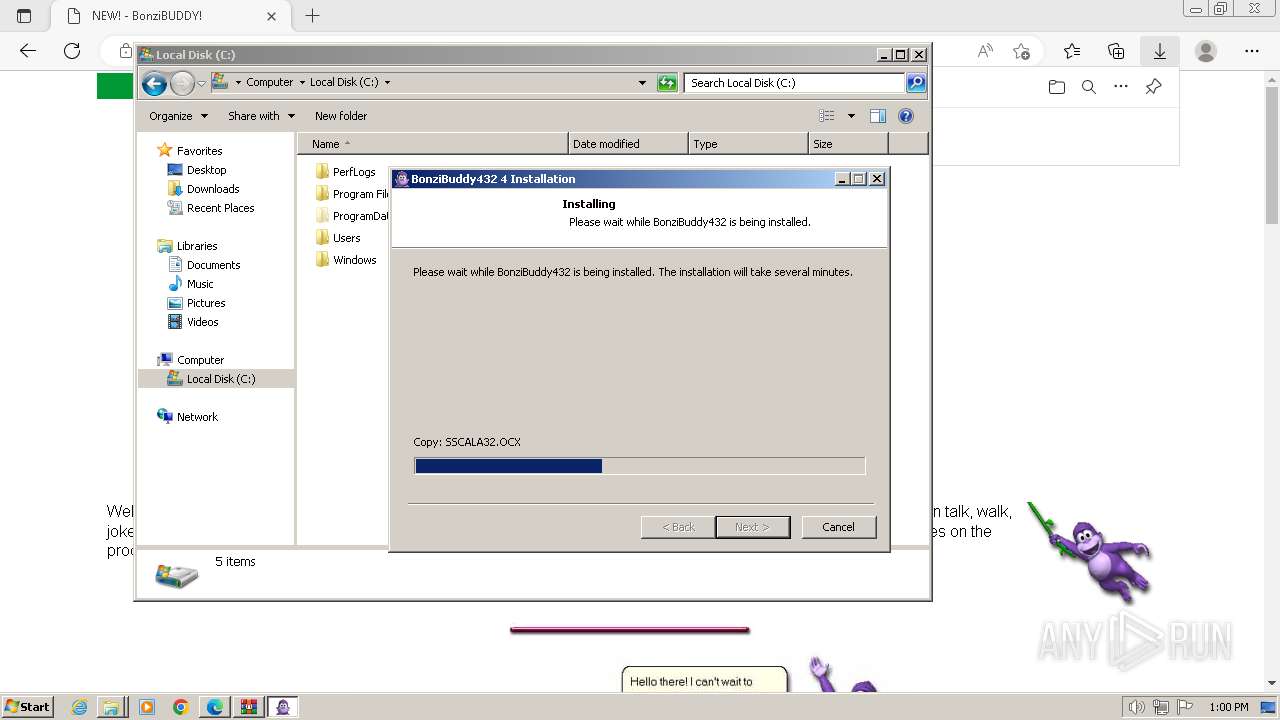Image resolution: width=1280 pixels, height=720 pixels.
Task: Open WinRAR taskbar icon
Action: [x=249, y=707]
